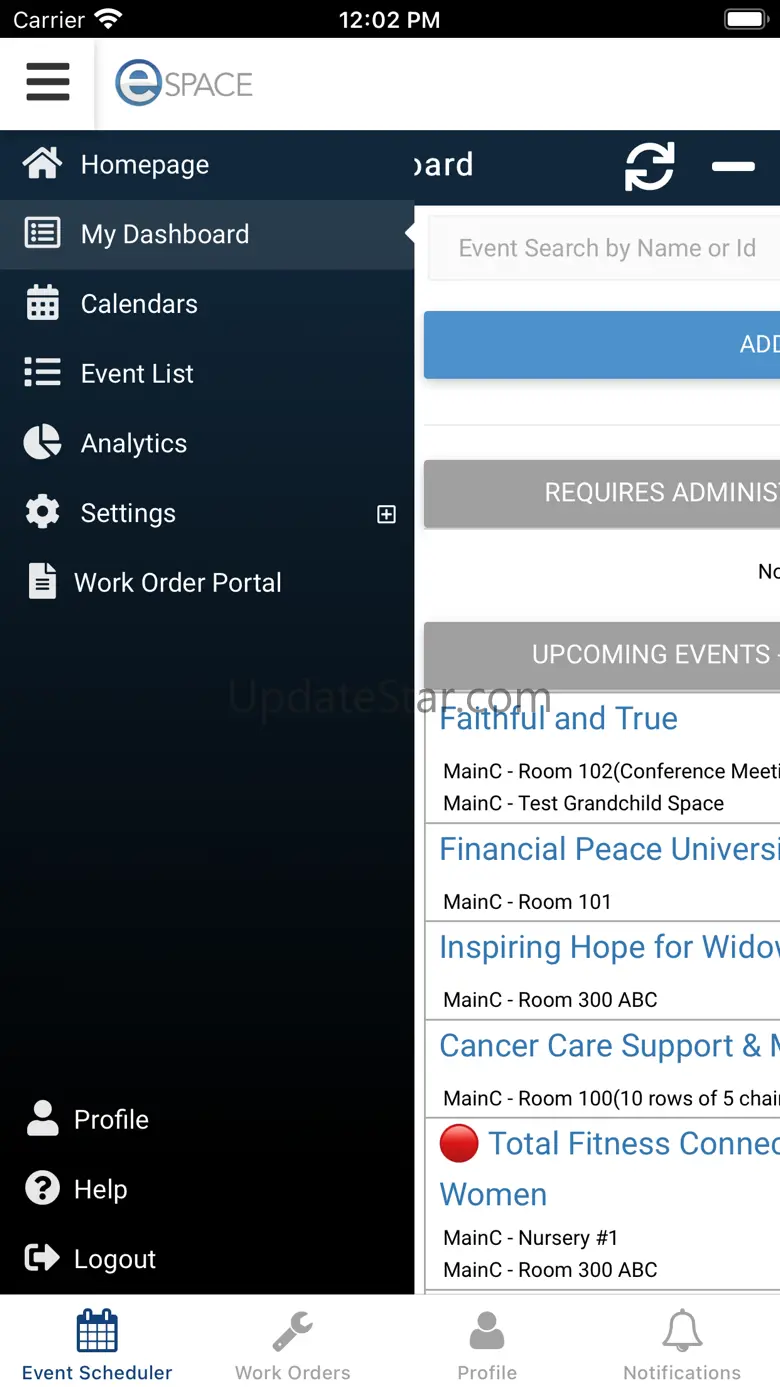Click 'MainC - Test Grandchild Space' text
The width and height of the screenshot is (780, 1387).
click(x=583, y=803)
